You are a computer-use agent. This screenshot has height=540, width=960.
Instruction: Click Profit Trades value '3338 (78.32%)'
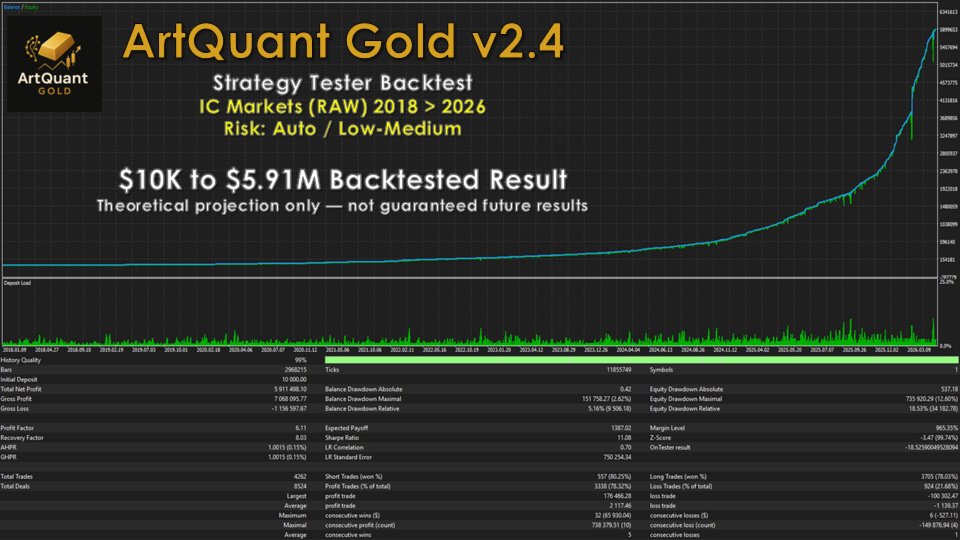[612, 486]
